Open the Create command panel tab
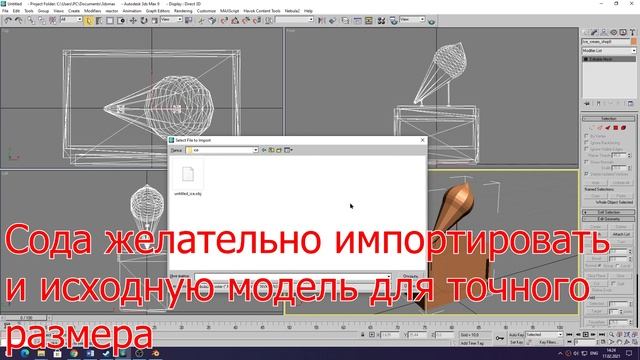Screen dimensions: 640x360 [x=586, y=32]
